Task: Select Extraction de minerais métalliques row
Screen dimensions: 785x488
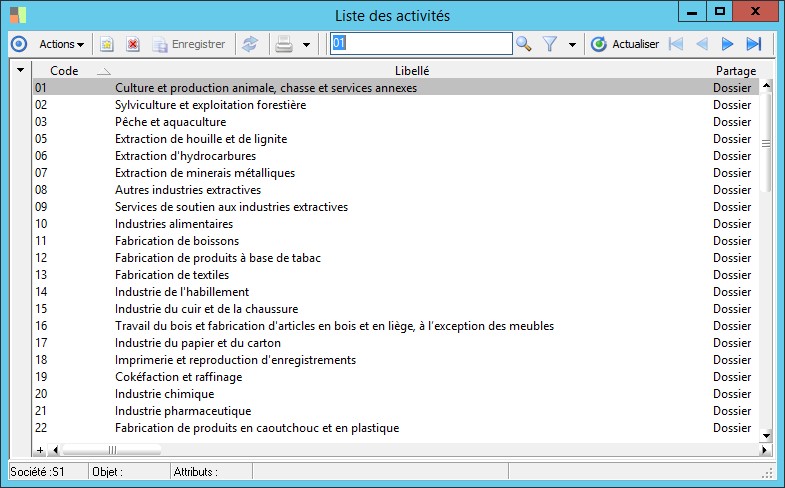Action: coord(396,173)
